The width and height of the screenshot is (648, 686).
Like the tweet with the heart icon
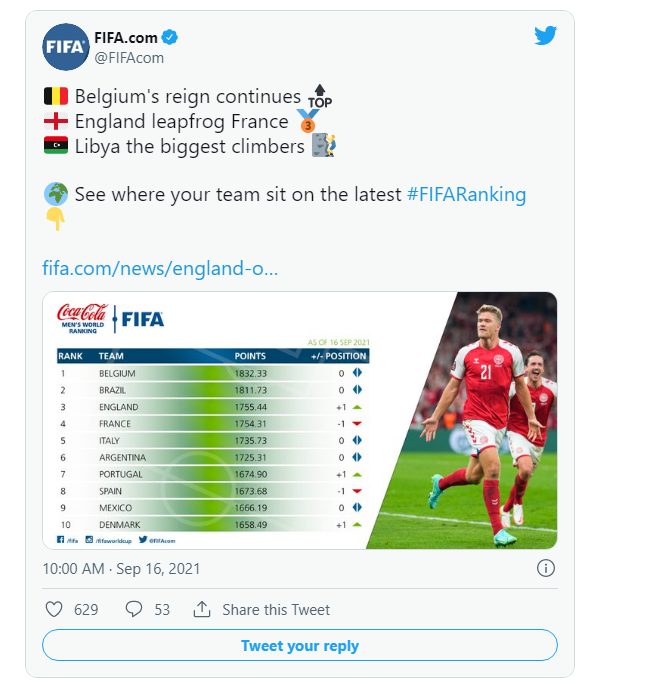(x=55, y=609)
